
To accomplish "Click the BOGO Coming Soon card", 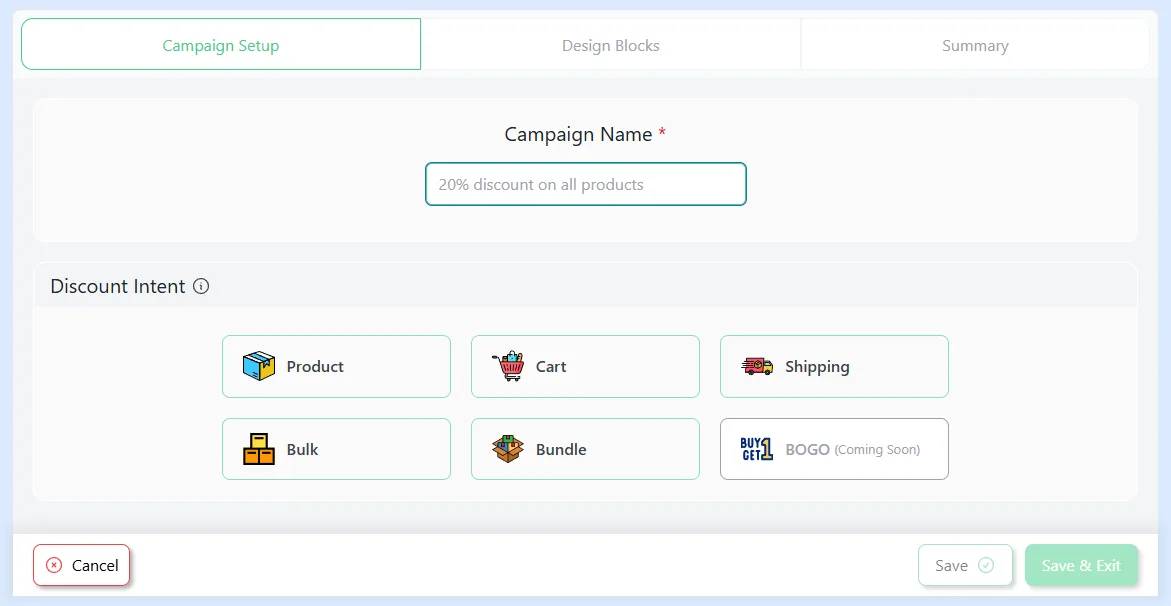I will (834, 449).
